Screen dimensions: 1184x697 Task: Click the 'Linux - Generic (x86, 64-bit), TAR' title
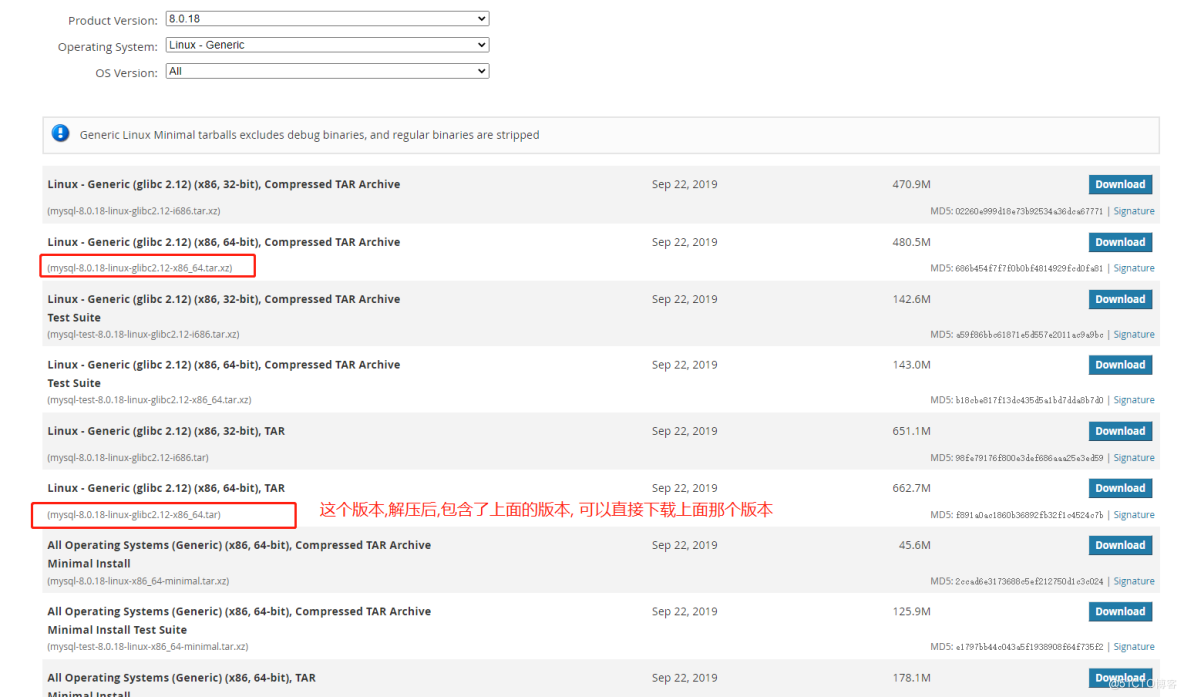tap(166, 488)
